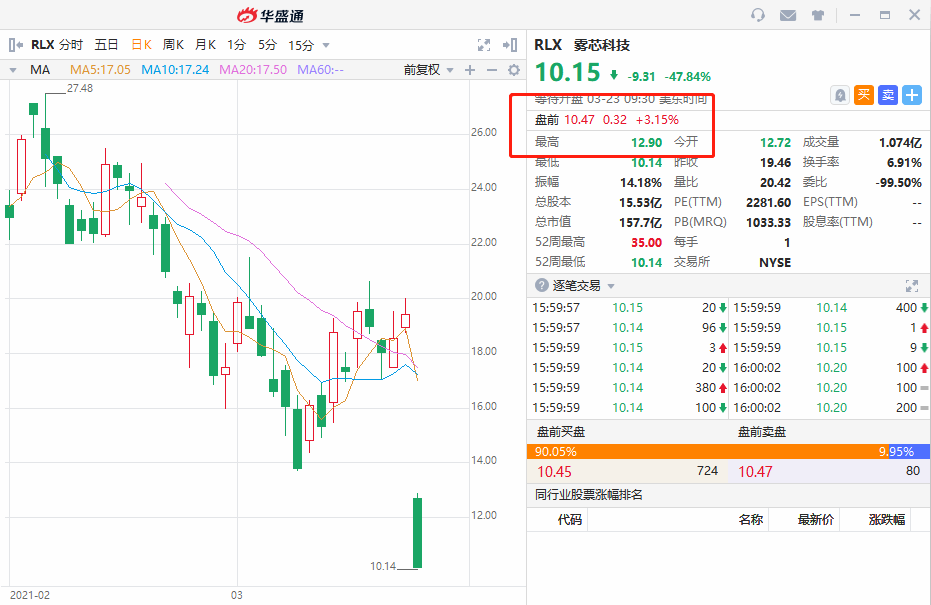Viewport: 931px width, 605px height.
Task: Zoom in chart with plus icon
Action: [x=470, y=70]
